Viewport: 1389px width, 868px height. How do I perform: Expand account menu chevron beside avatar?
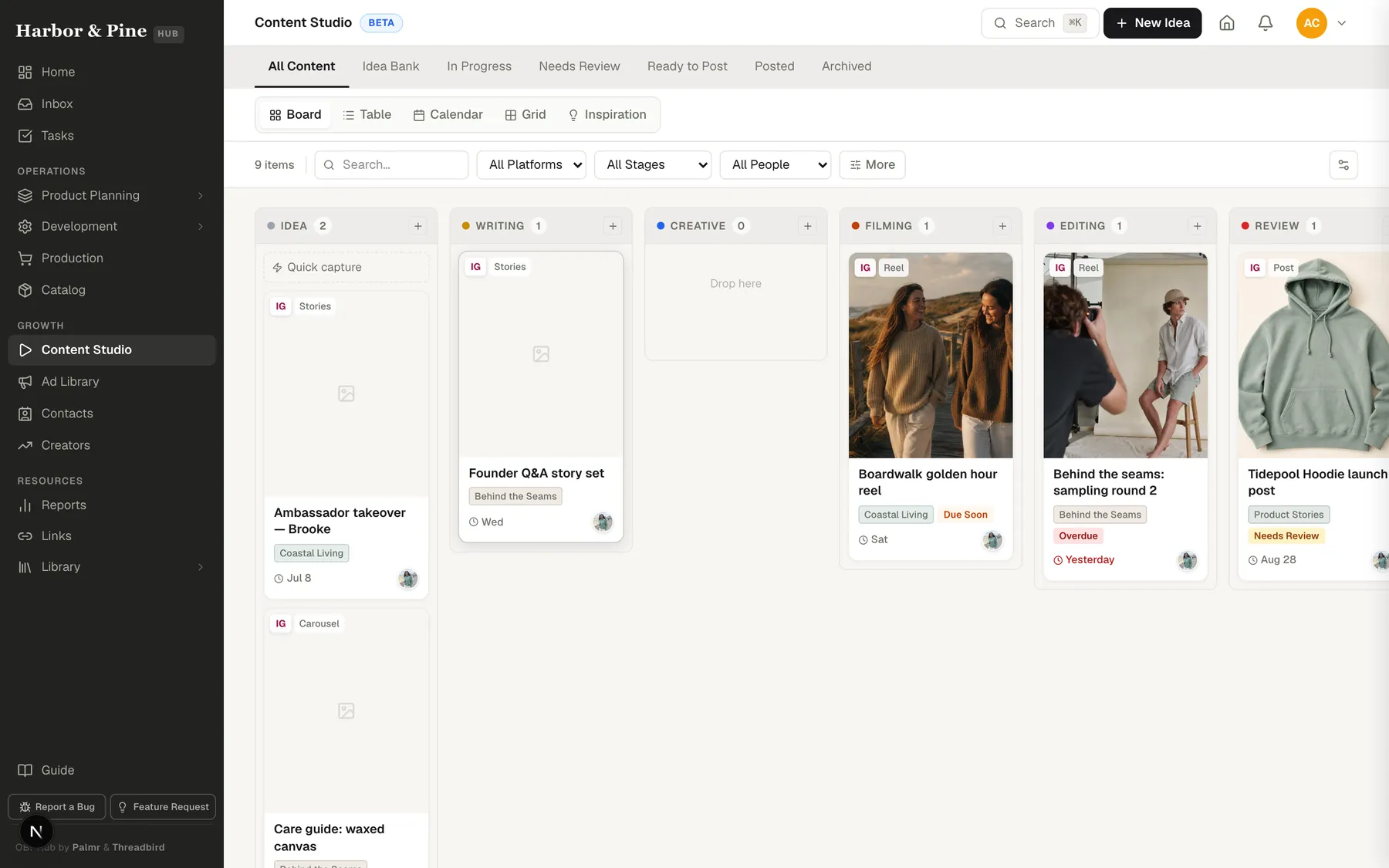pyautogui.click(x=1342, y=23)
